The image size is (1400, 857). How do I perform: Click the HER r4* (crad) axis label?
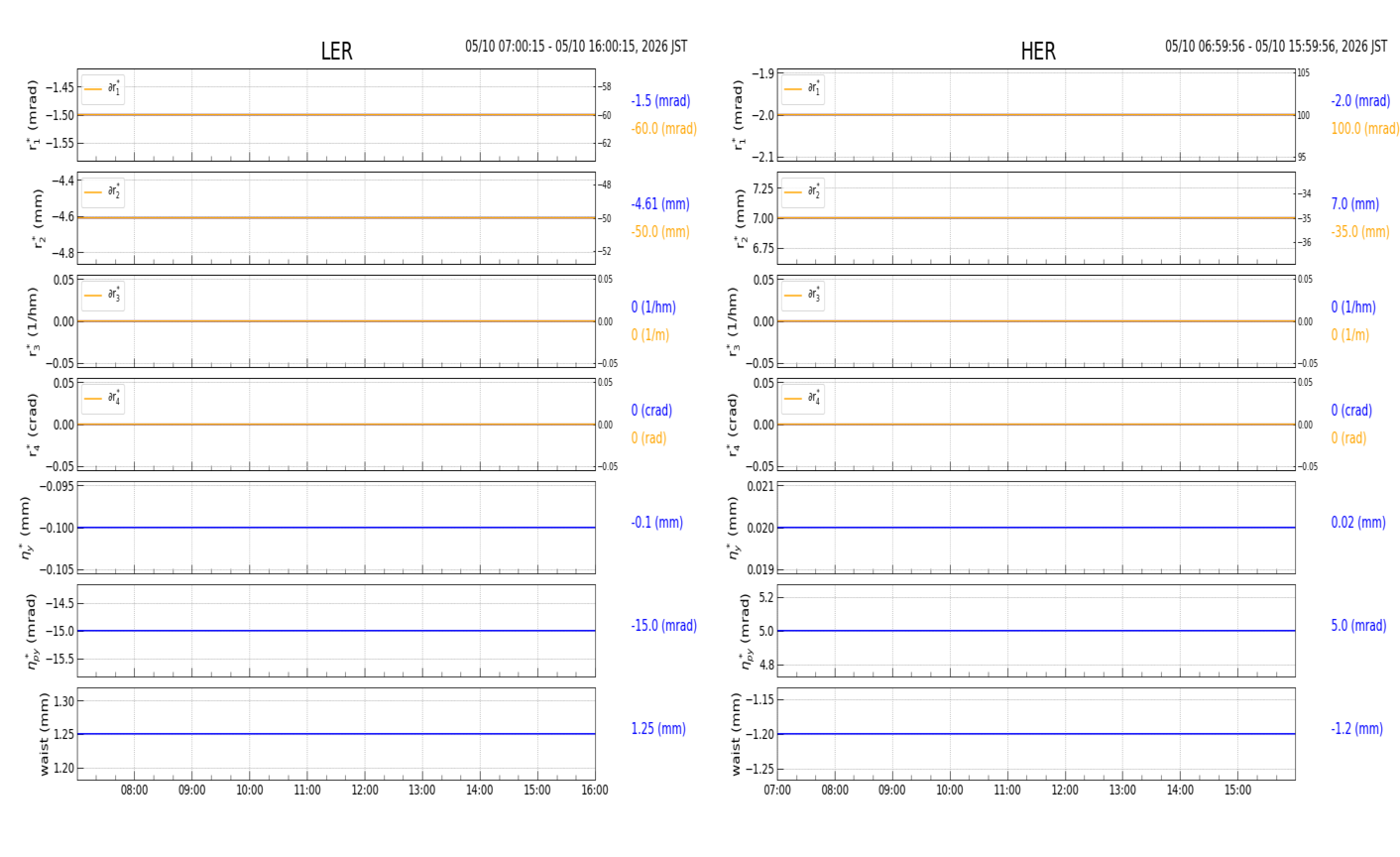(x=733, y=425)
